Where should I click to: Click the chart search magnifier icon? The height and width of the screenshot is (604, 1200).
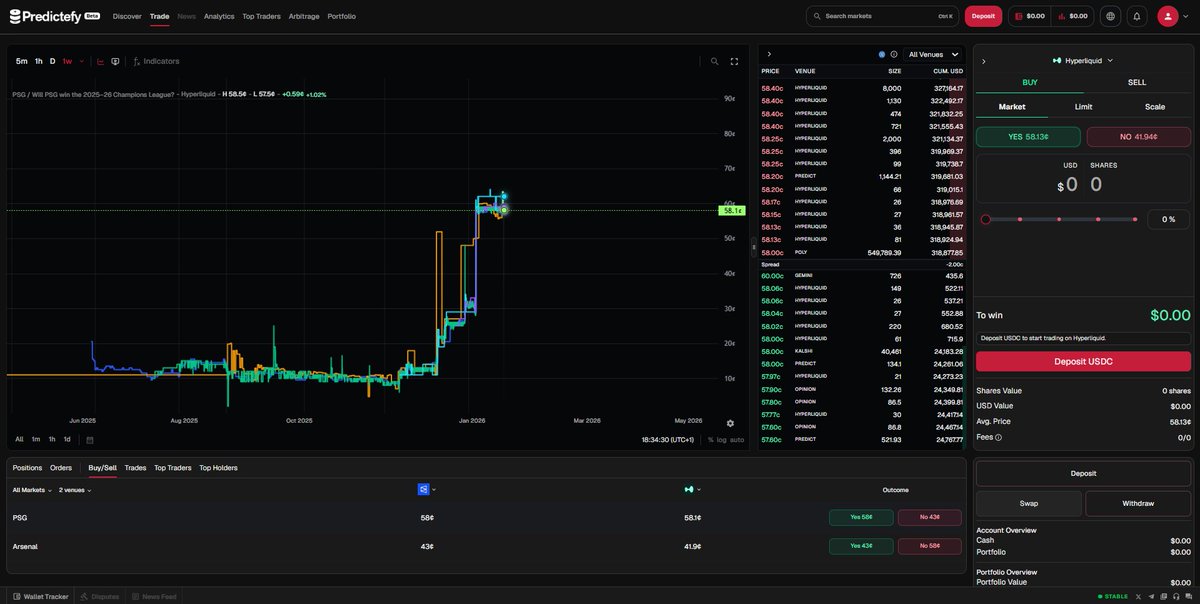[x=714, y=61]
